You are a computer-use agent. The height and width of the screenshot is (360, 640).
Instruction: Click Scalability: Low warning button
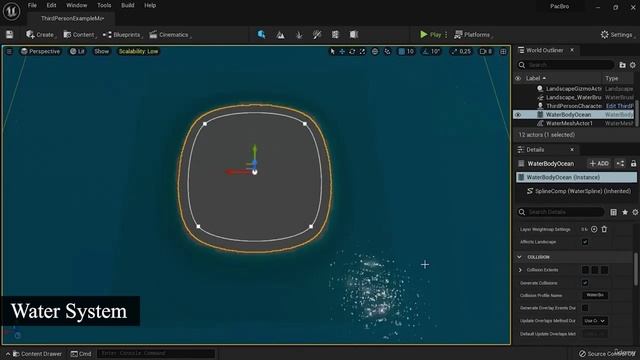point(138,51)
